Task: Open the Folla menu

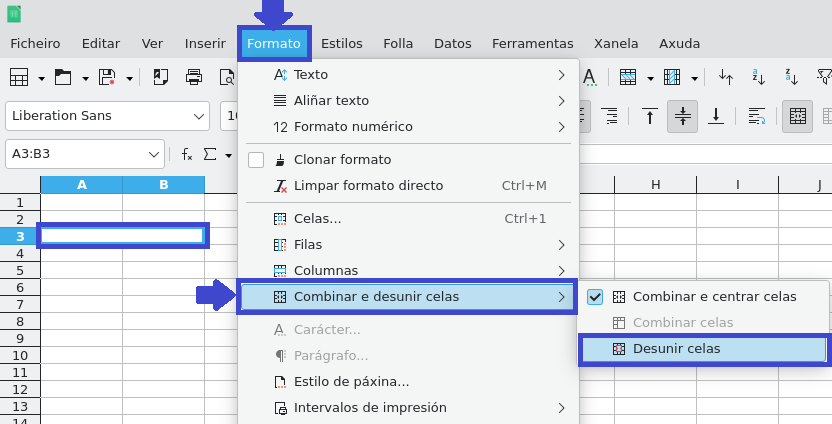Action: tap(398, 44)
